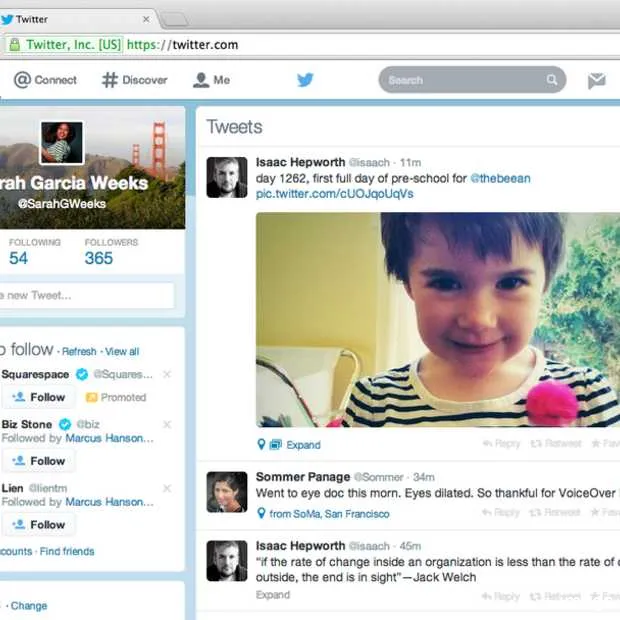
Task: Click the search magnifier icon
Action: pos(552,80)
